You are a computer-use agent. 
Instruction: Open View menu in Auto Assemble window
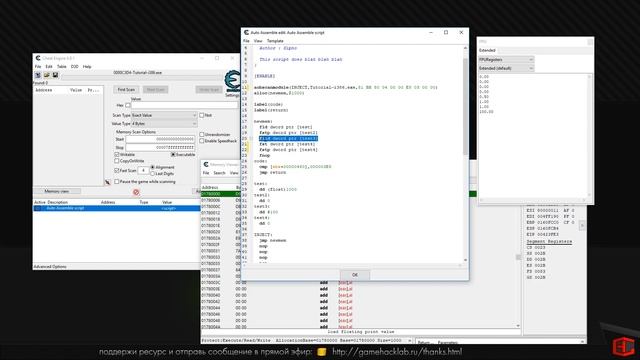258,41
